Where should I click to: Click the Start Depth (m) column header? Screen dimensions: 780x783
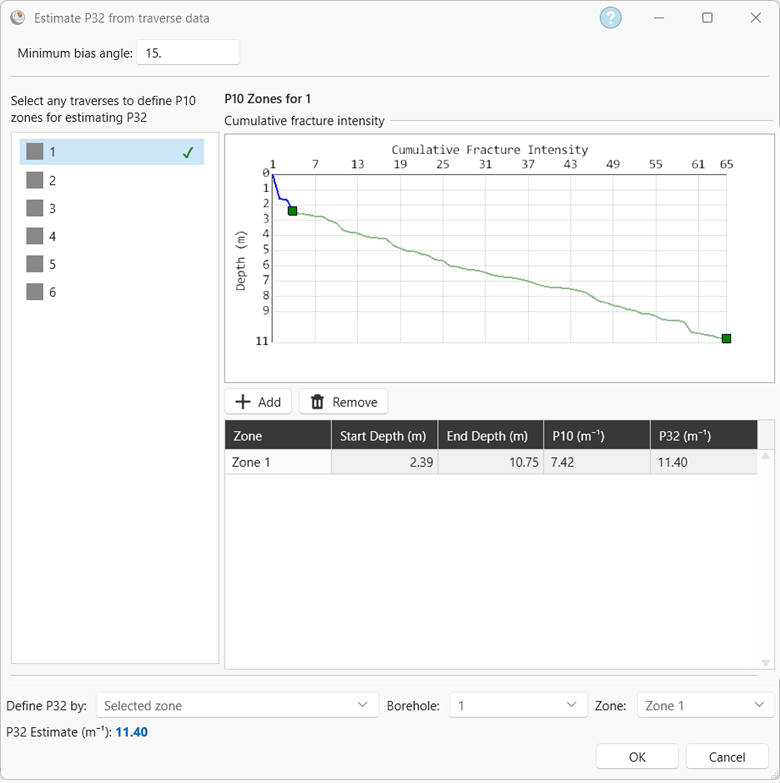point(385,435)
